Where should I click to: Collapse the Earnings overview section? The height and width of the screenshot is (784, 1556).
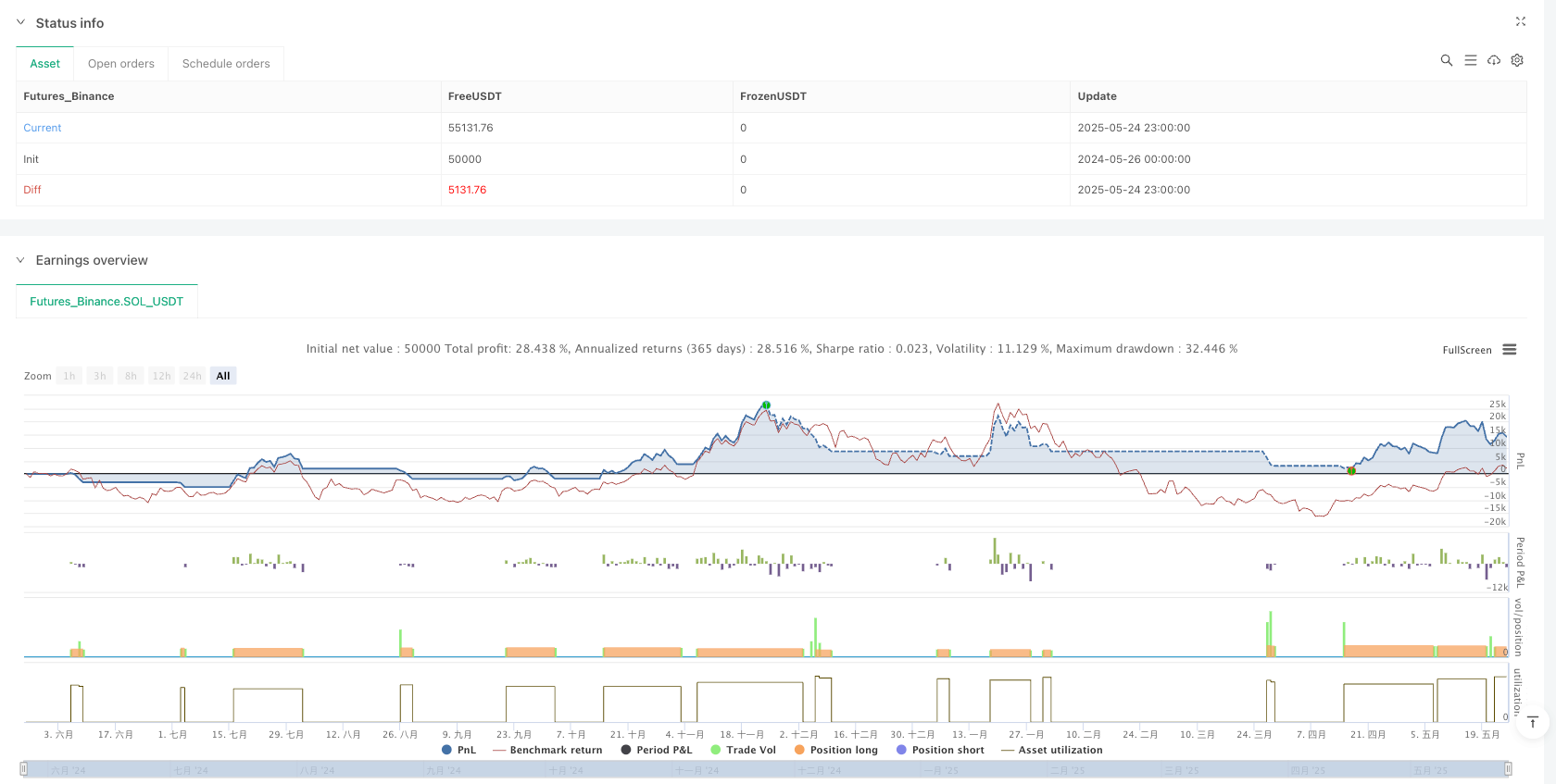(21, 260)
